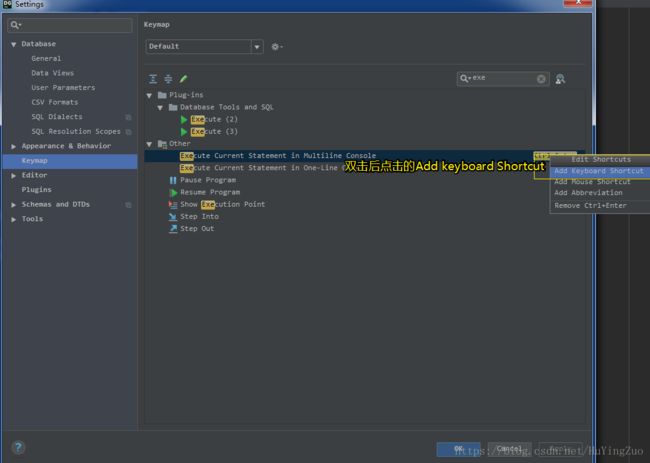This screenshot has width=650, height=463.
Task: Choose Remove Ctrl+Enter from context menu
Action: [x=590, y=205]
